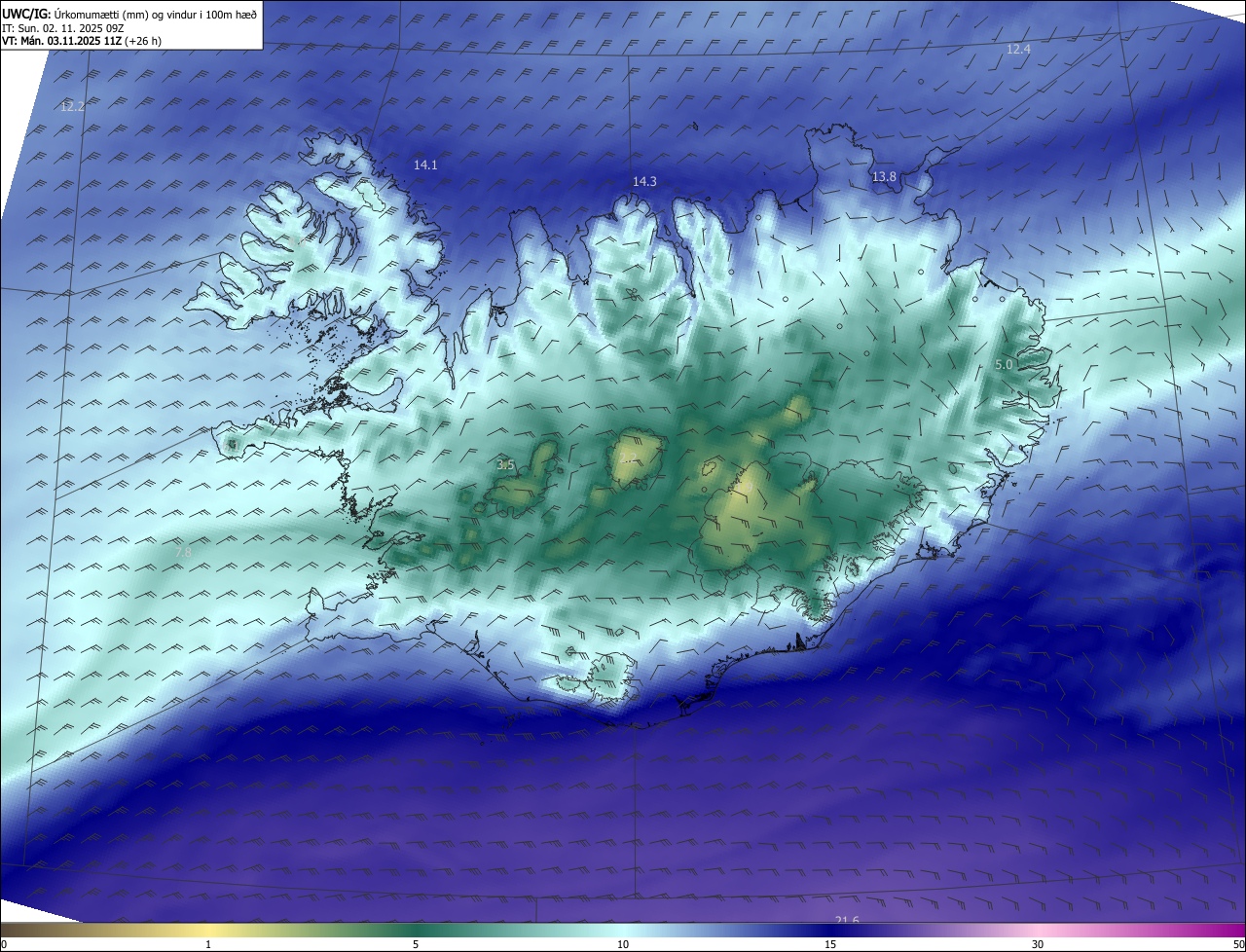1246x952 pixels.
Task: Click the VT: Mán. 03.11.2025 11Z line
Action: 81,41
